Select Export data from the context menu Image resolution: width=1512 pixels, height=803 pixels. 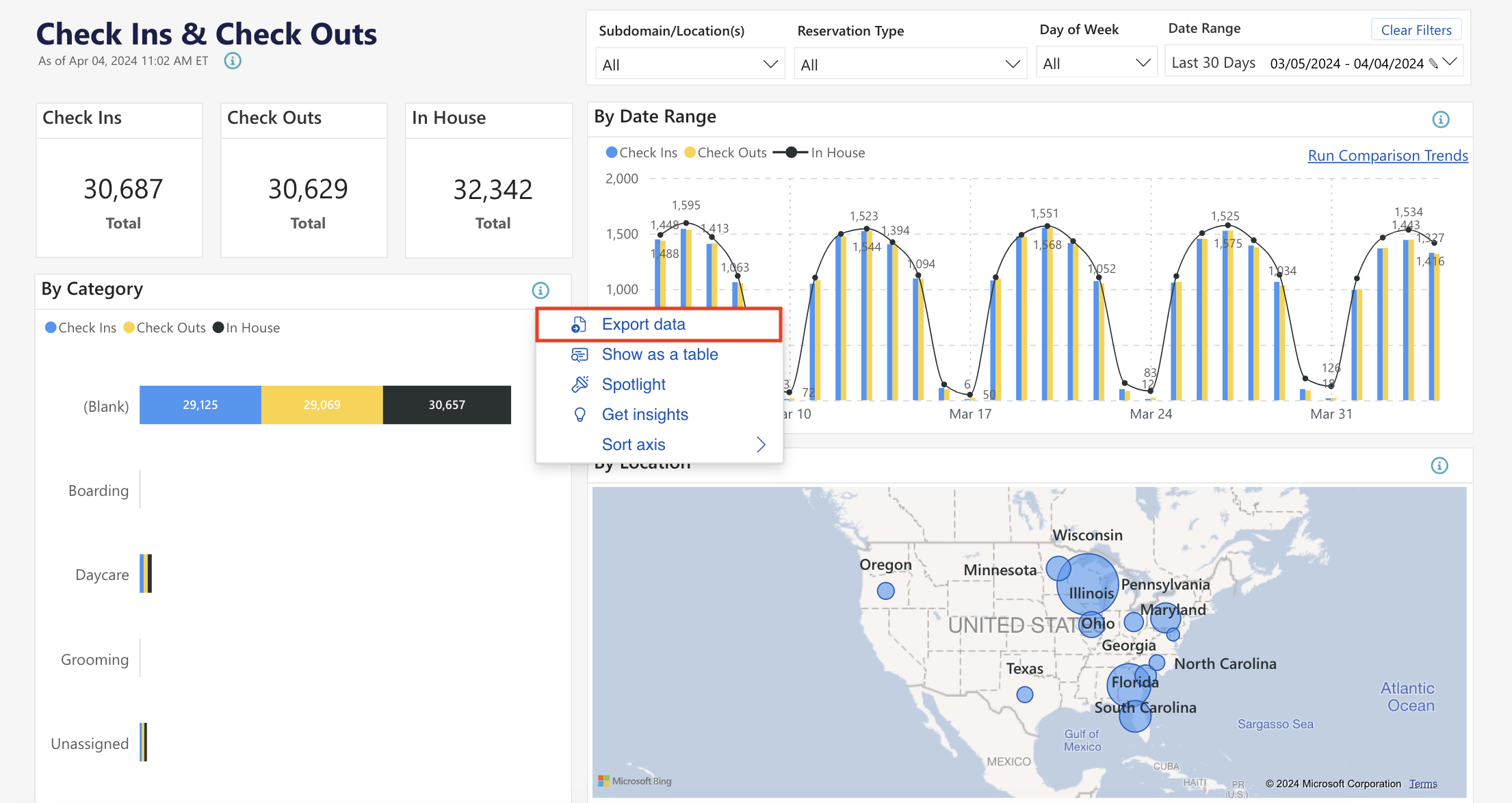(642, 324)
